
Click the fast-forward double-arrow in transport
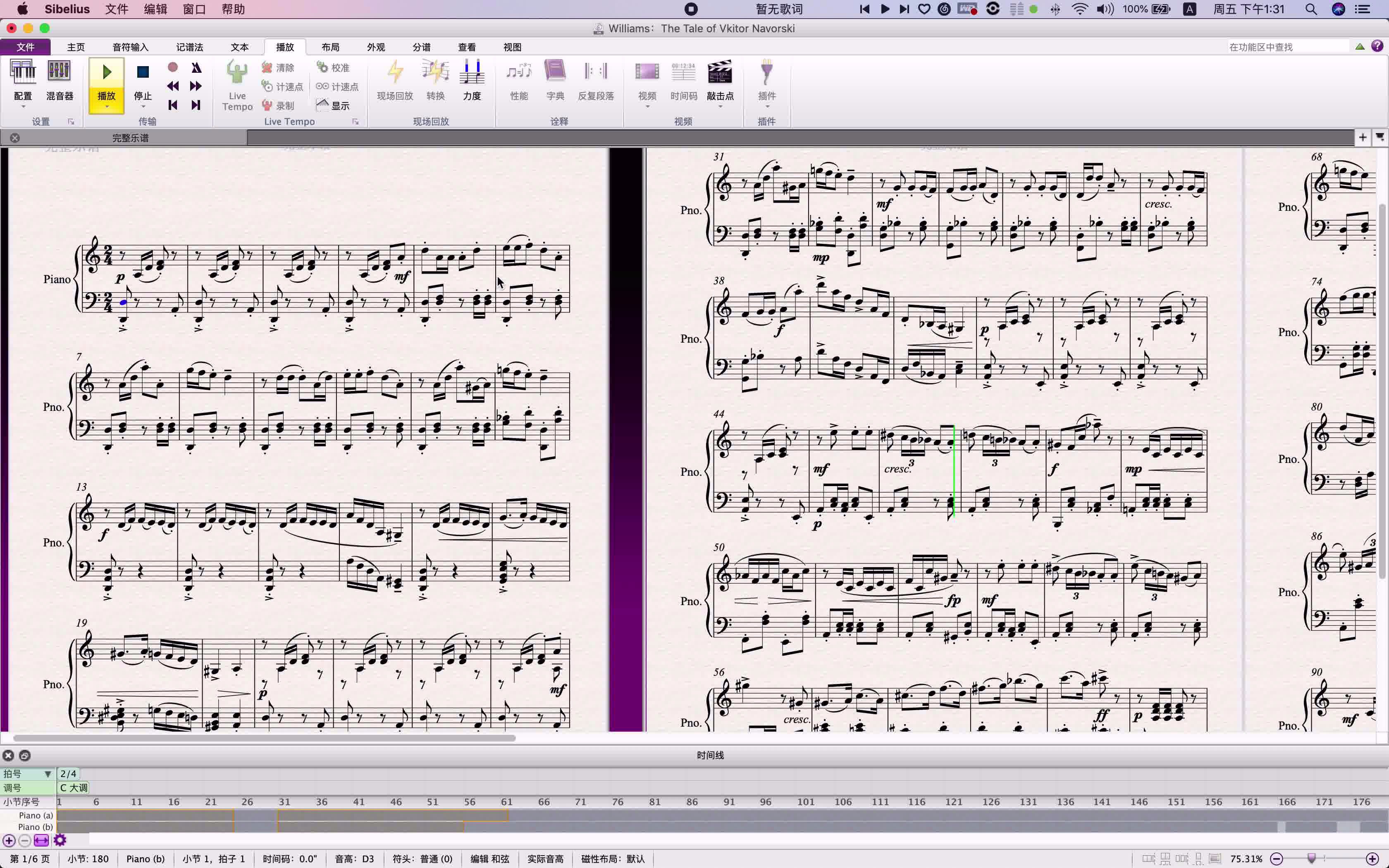pos(196,86)
